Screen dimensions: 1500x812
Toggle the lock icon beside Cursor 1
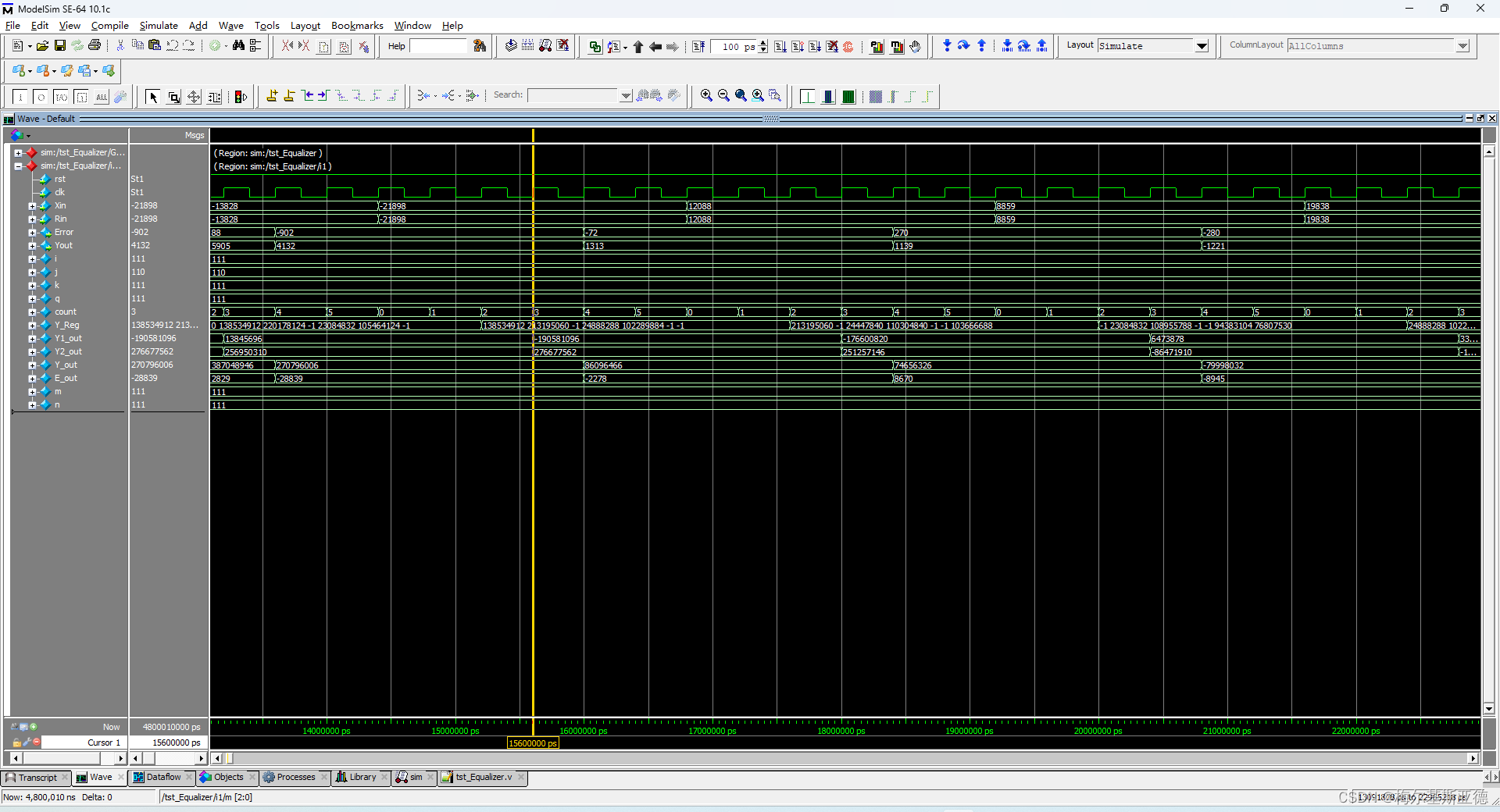tap(16, 743)
